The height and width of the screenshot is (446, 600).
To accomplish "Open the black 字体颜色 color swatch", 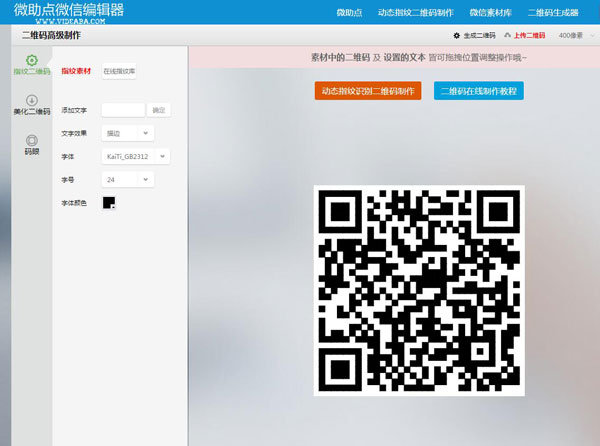I will 109,203.
